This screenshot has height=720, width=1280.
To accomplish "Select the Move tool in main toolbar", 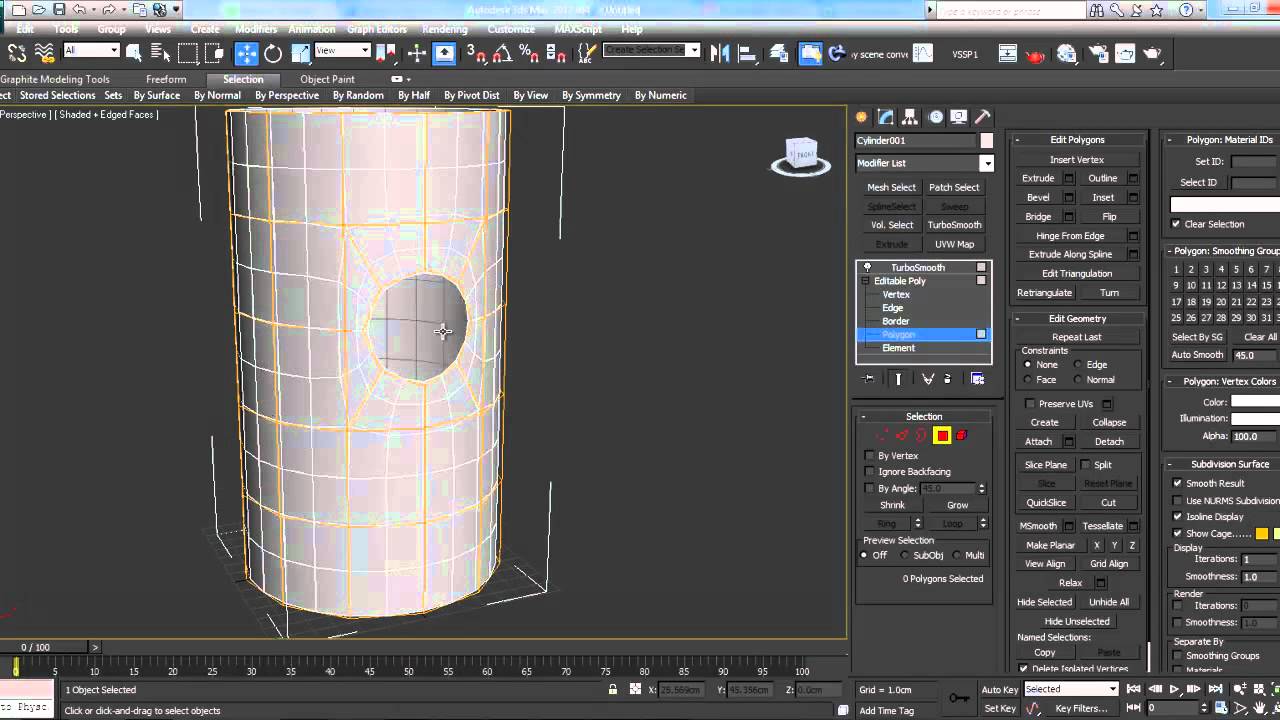I will click(246, 53).
